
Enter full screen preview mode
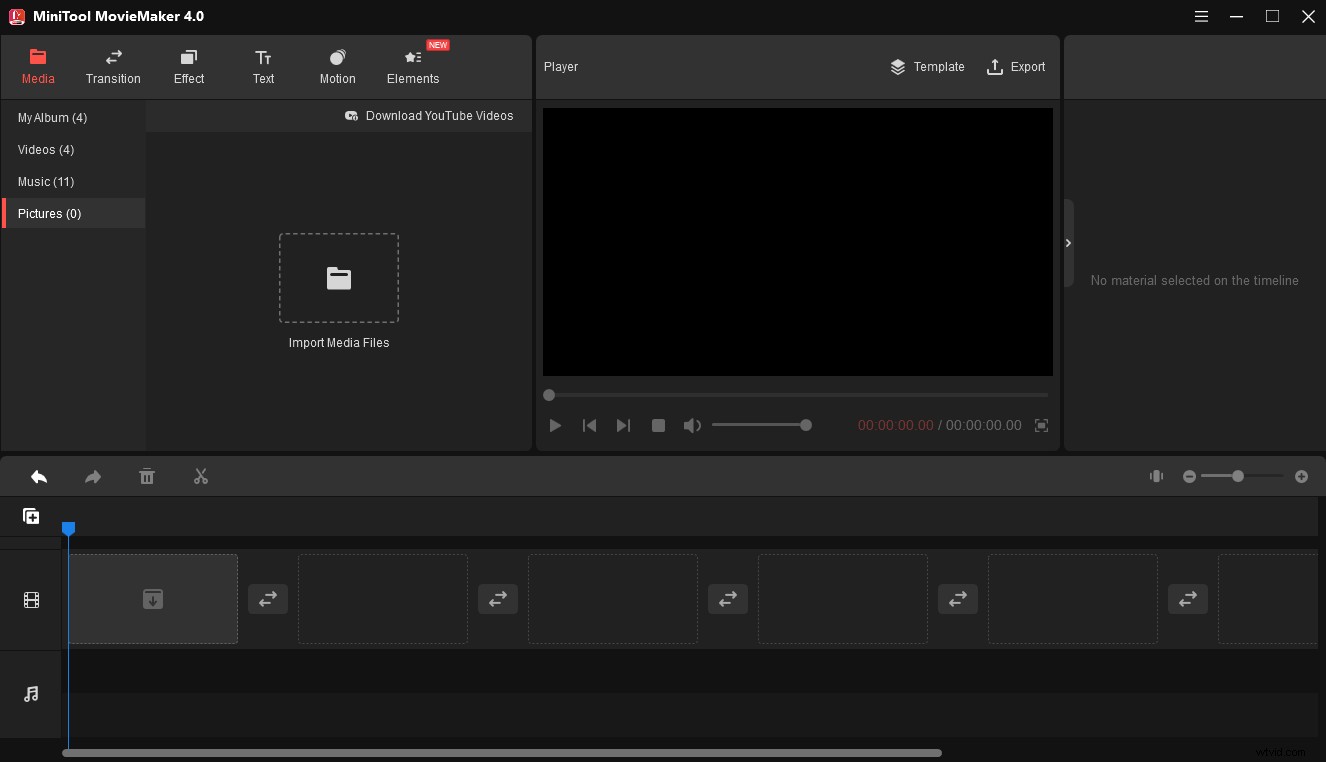point(1041,425)
